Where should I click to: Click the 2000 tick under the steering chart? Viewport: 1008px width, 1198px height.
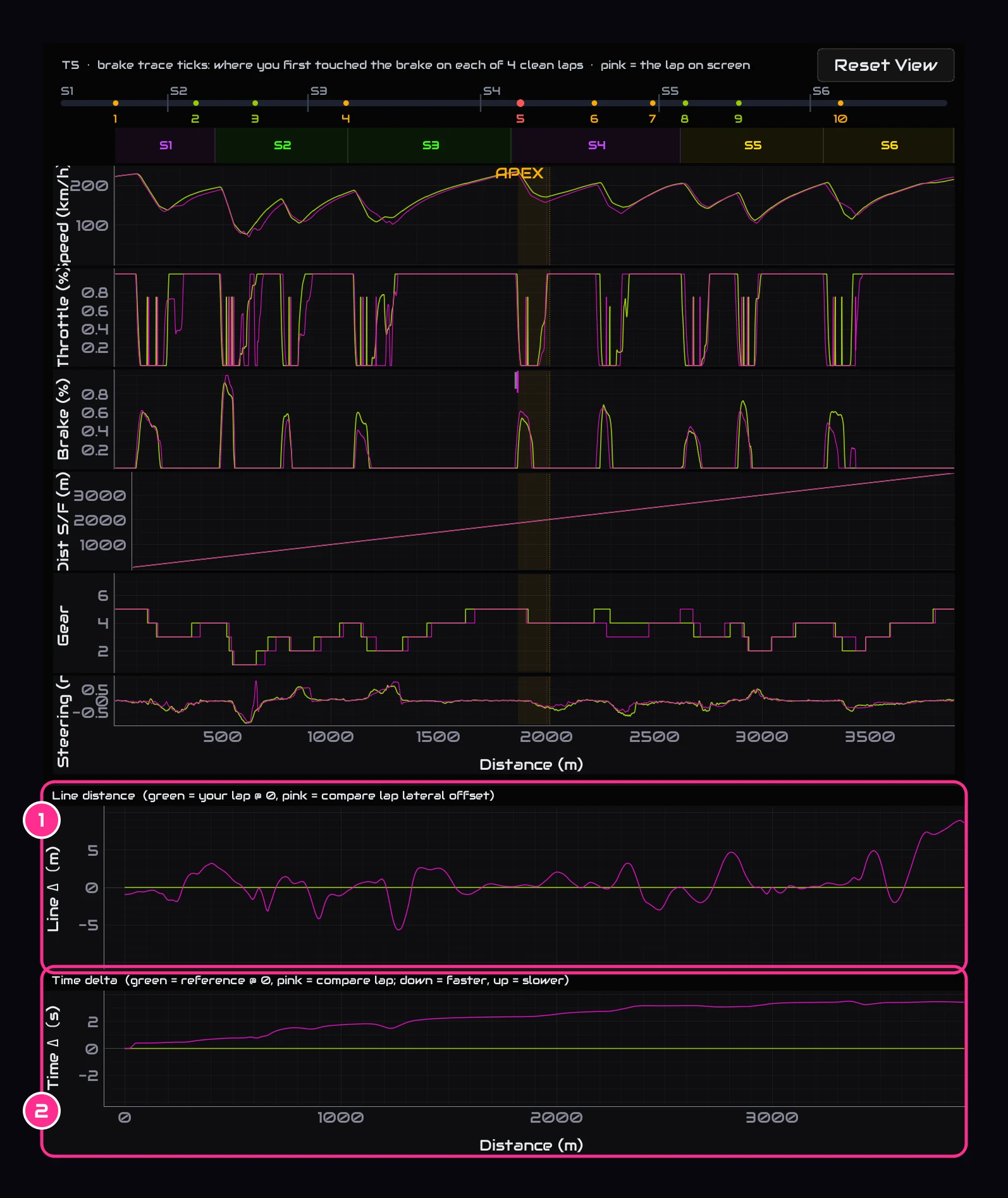click(x=546, y=737)
